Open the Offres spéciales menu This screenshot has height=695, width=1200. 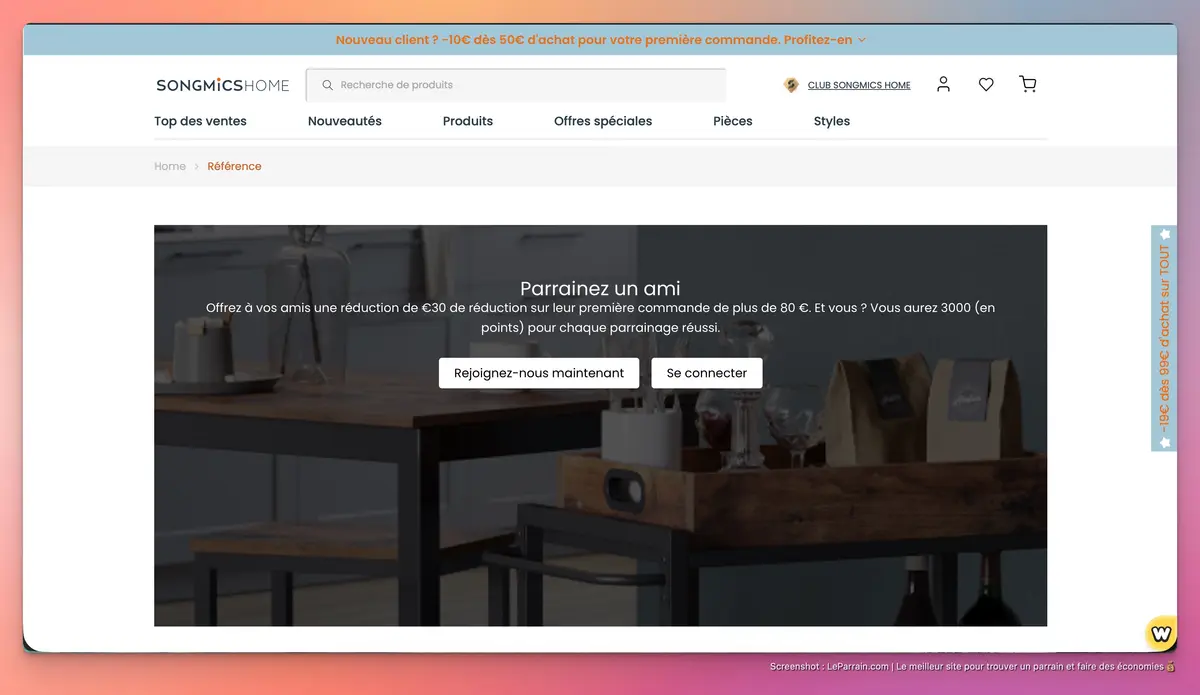click(603, 121)
